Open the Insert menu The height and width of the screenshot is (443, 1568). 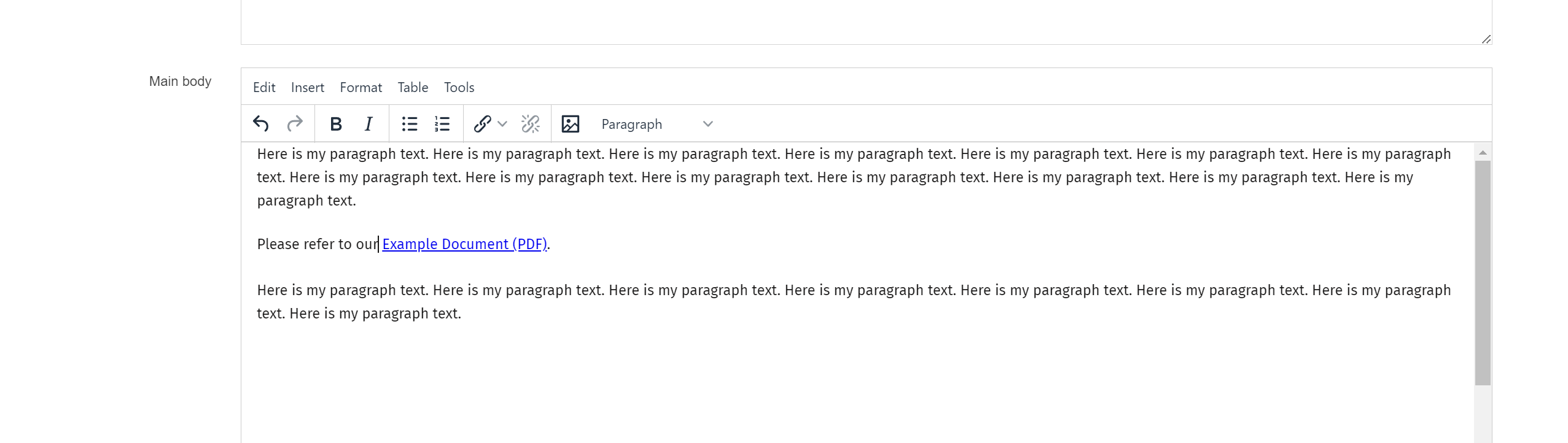click(x=308, y=87)
